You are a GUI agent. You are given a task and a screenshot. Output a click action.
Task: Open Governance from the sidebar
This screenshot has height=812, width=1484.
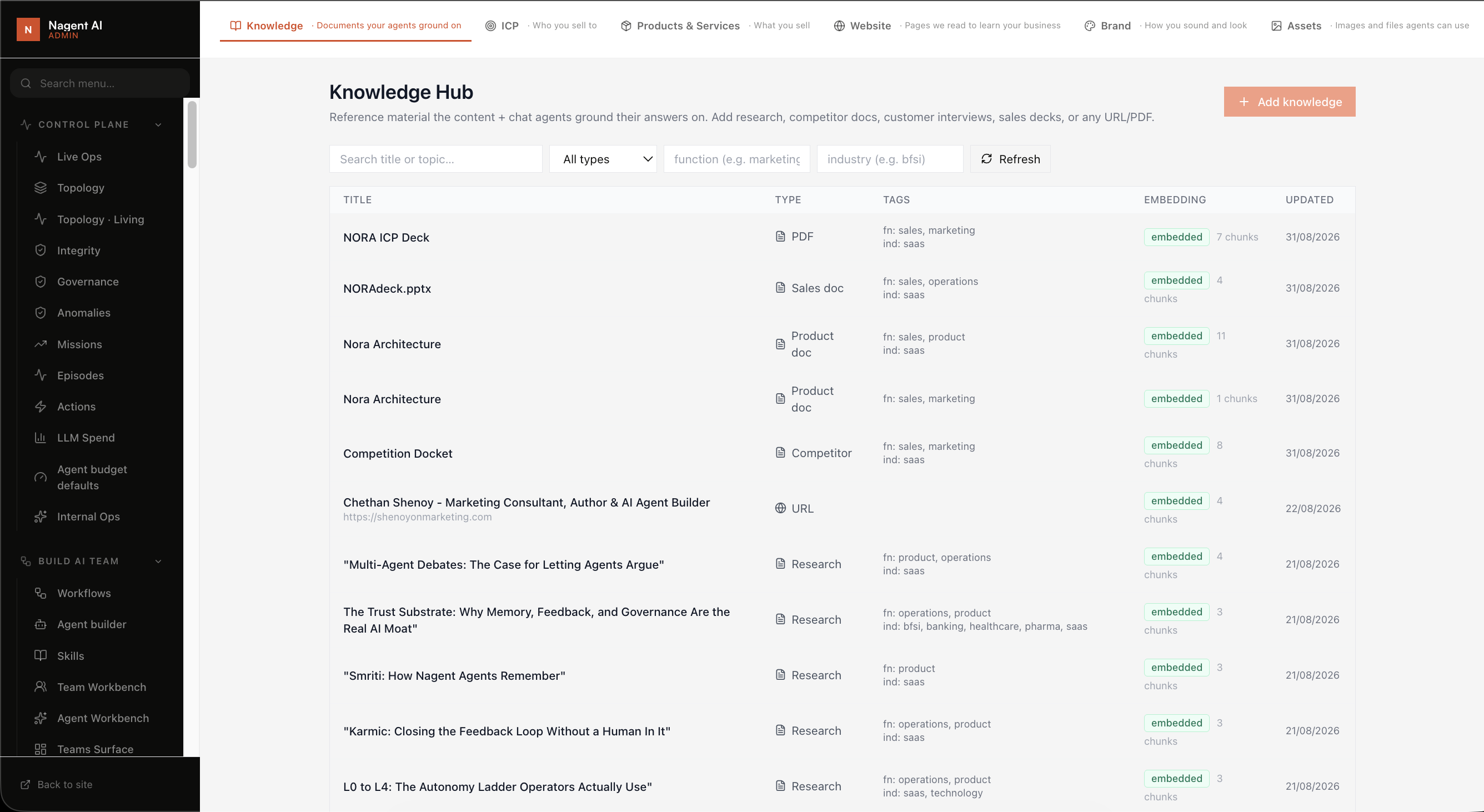pyautogui.click(x=88, y=281)
